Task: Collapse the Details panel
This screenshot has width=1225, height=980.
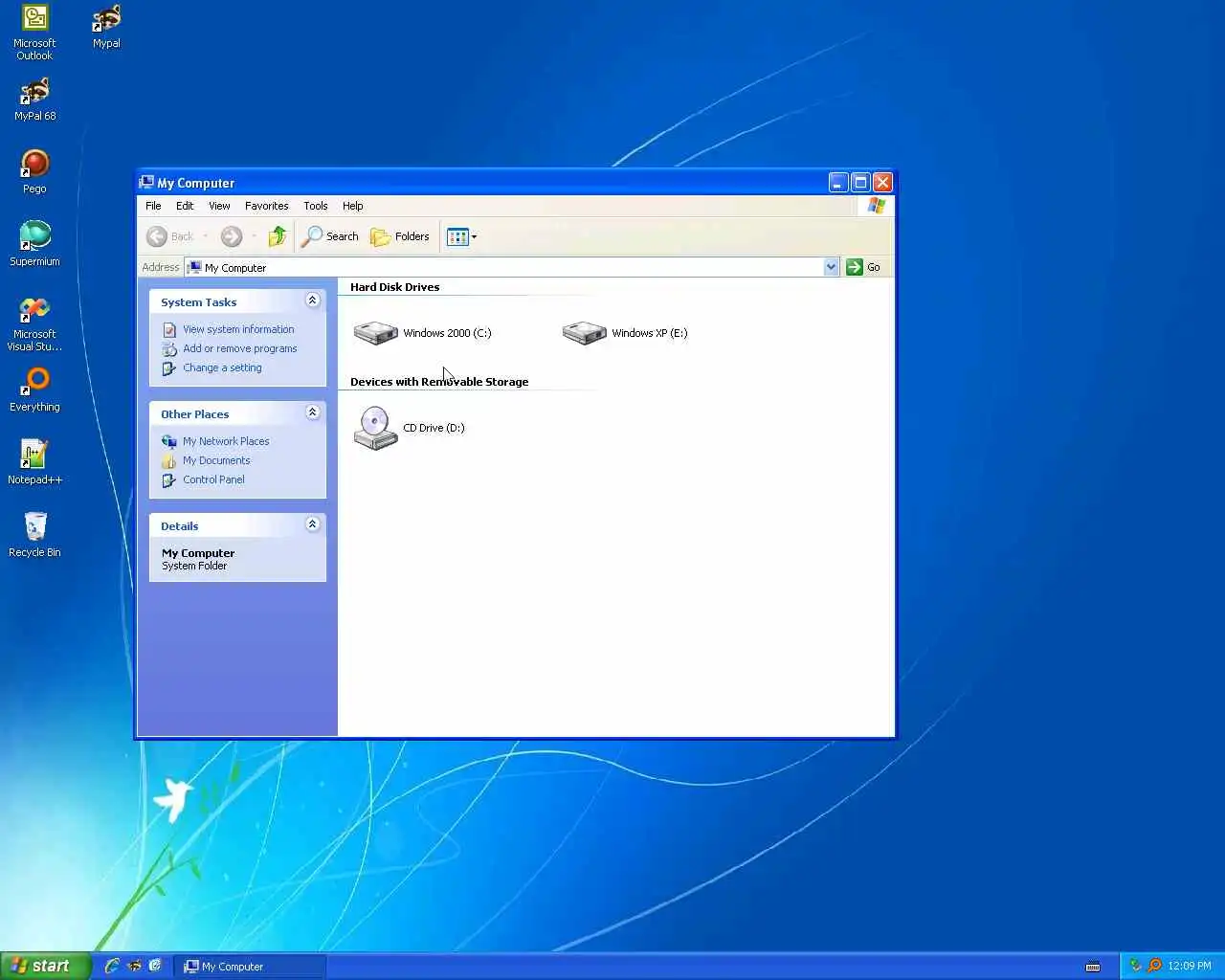Action: point(312,524)
